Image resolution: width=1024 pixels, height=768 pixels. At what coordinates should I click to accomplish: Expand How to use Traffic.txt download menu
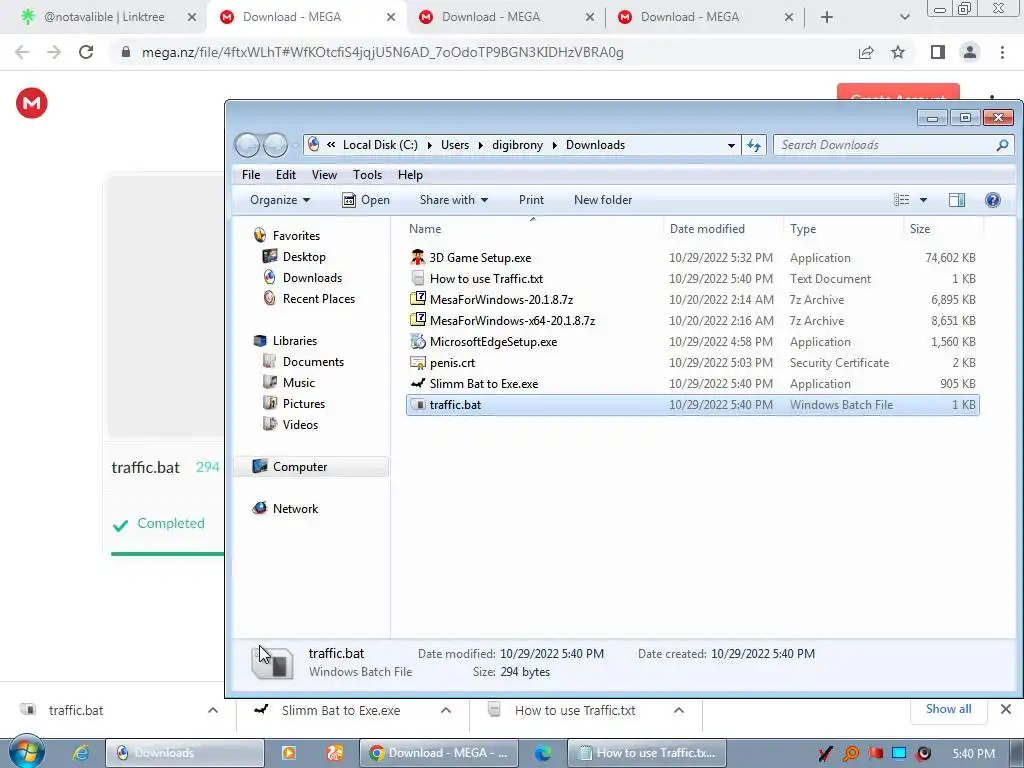[679, 711]
